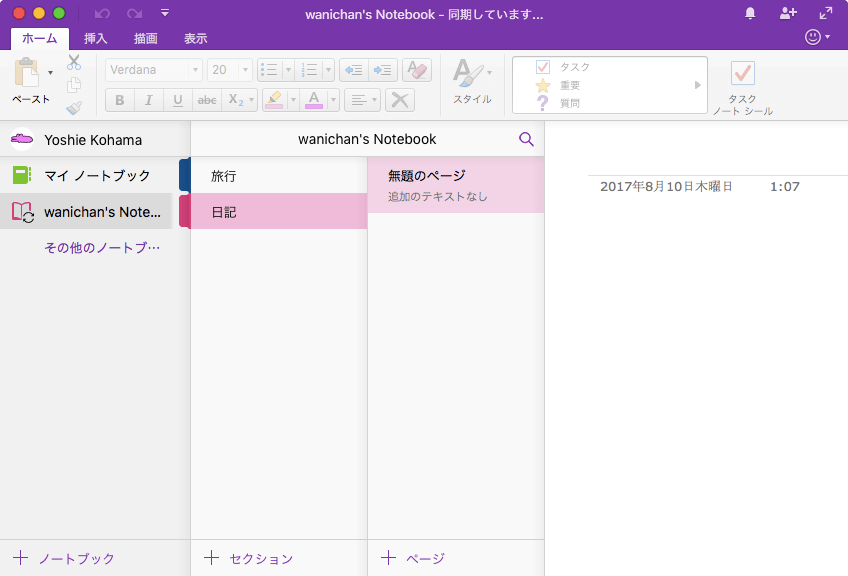
Task: Apply the font color
Action: pos(314,100)
